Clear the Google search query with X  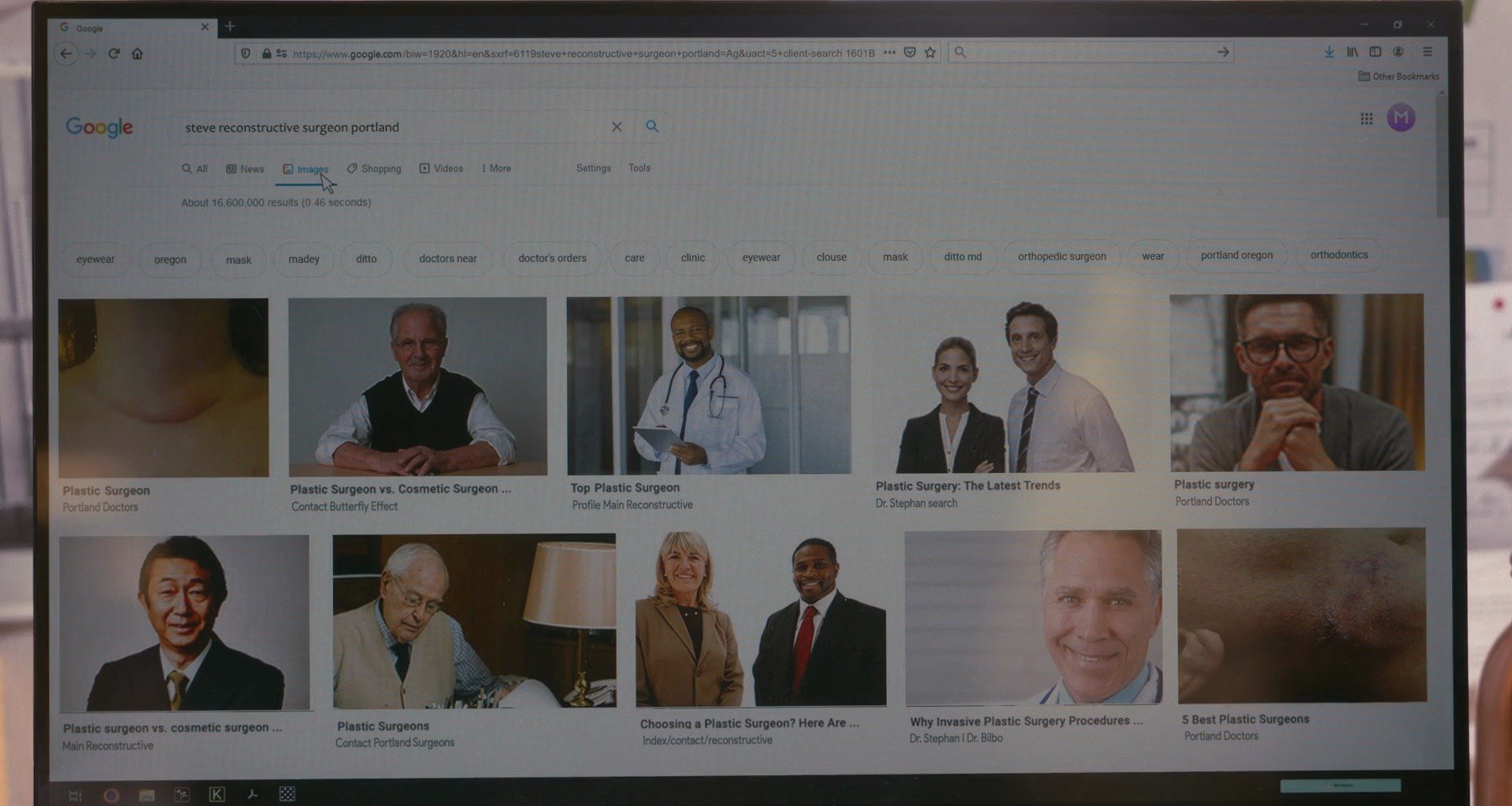pyautogui.click(x=617, y=127)
